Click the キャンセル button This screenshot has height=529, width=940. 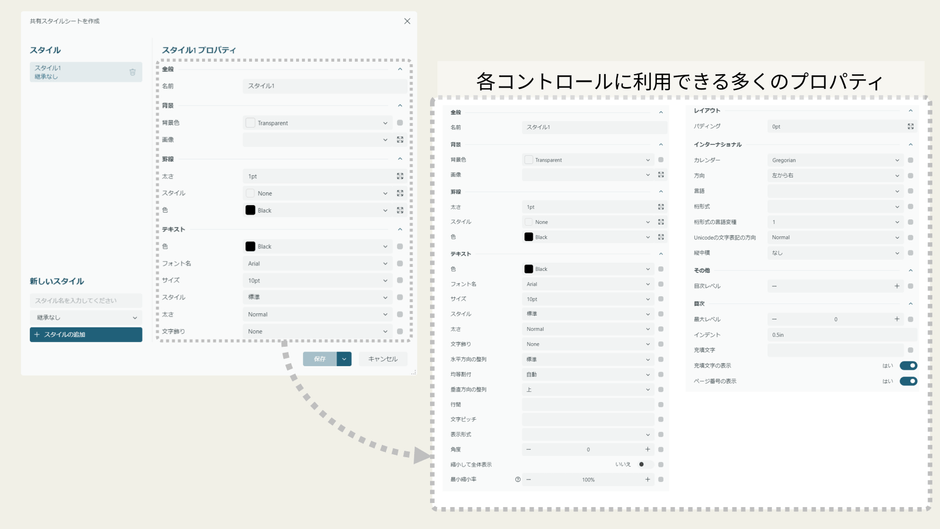coord(383,359)
